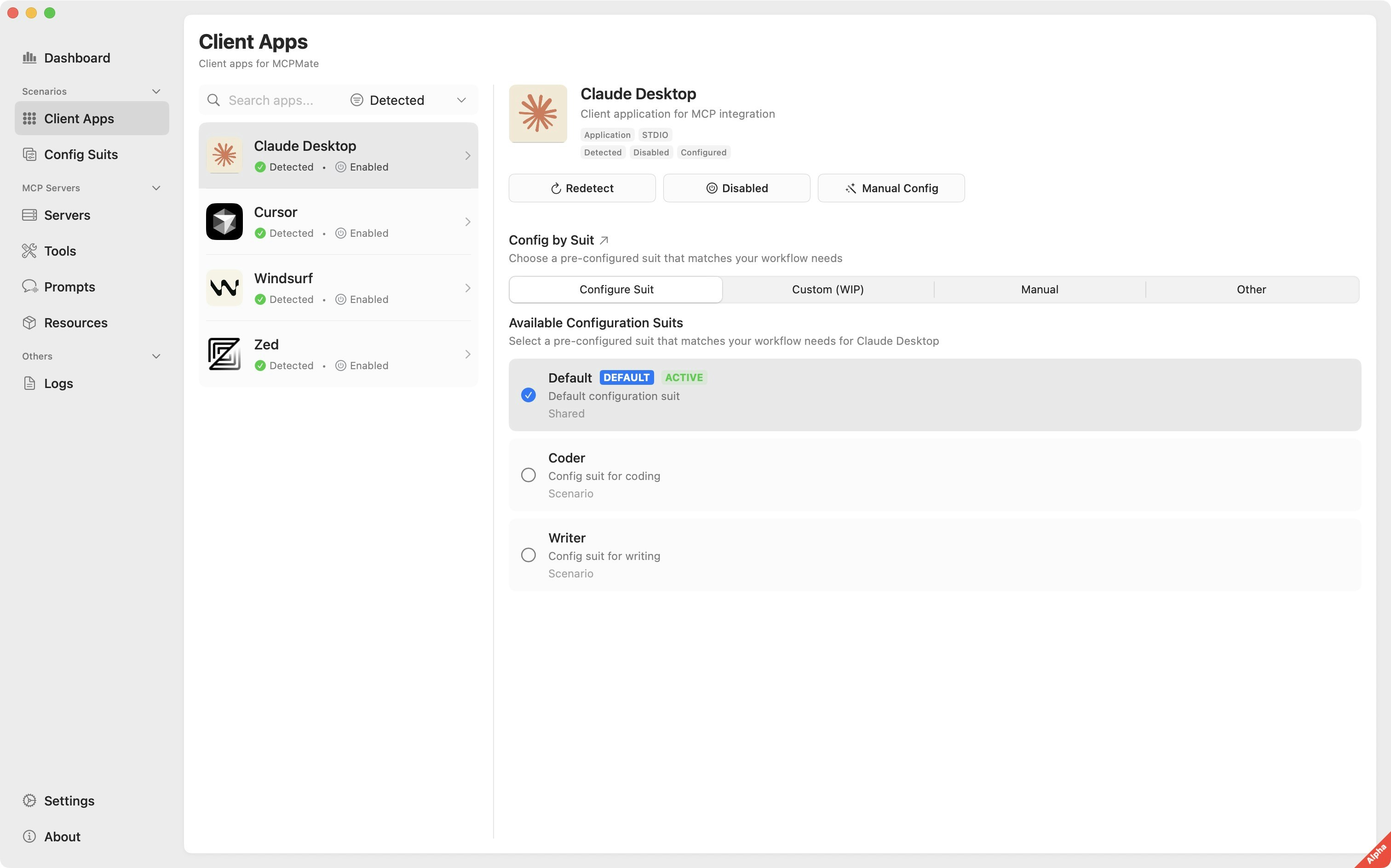This screenshot has width=1391, height=868.
Task: Open the Prompts section
Action: click(x=69, y=286)
